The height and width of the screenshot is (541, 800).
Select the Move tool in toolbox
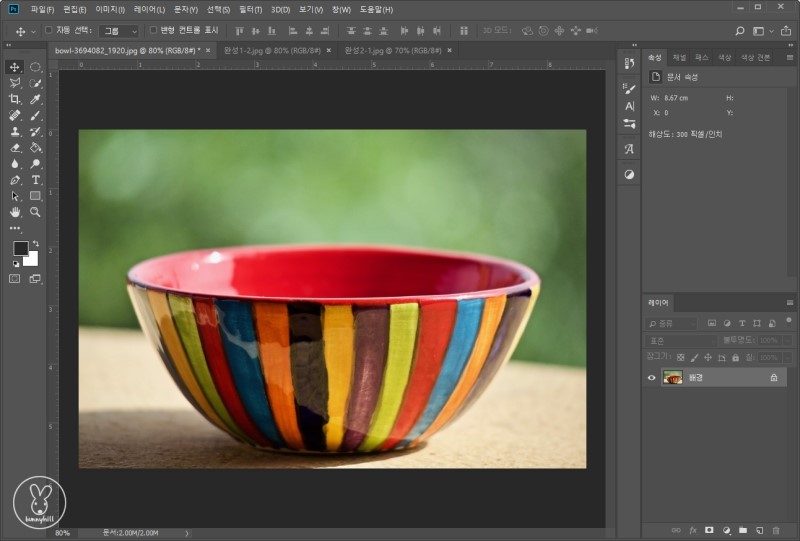(15, 67)
